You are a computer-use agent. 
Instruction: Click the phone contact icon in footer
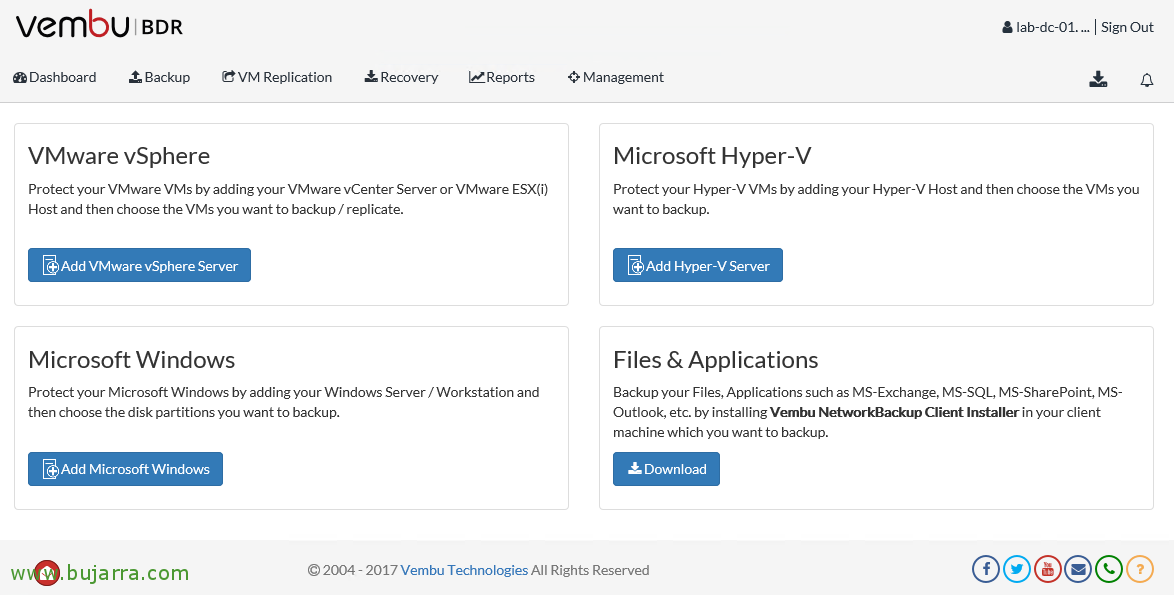pyautogui.click(x=1109, y=569)
